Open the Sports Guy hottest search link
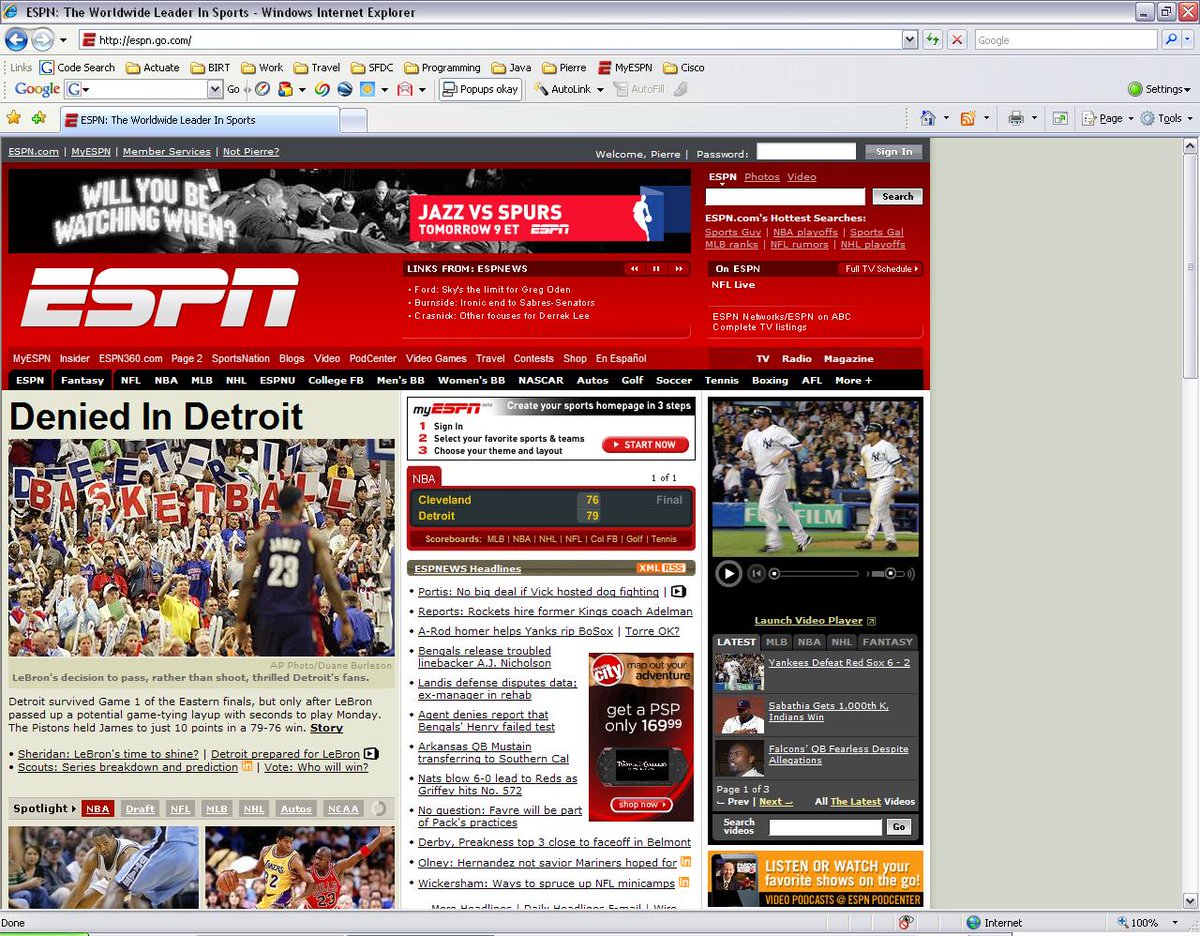This screenshot has height=936, width=1200. coord(733,232)
